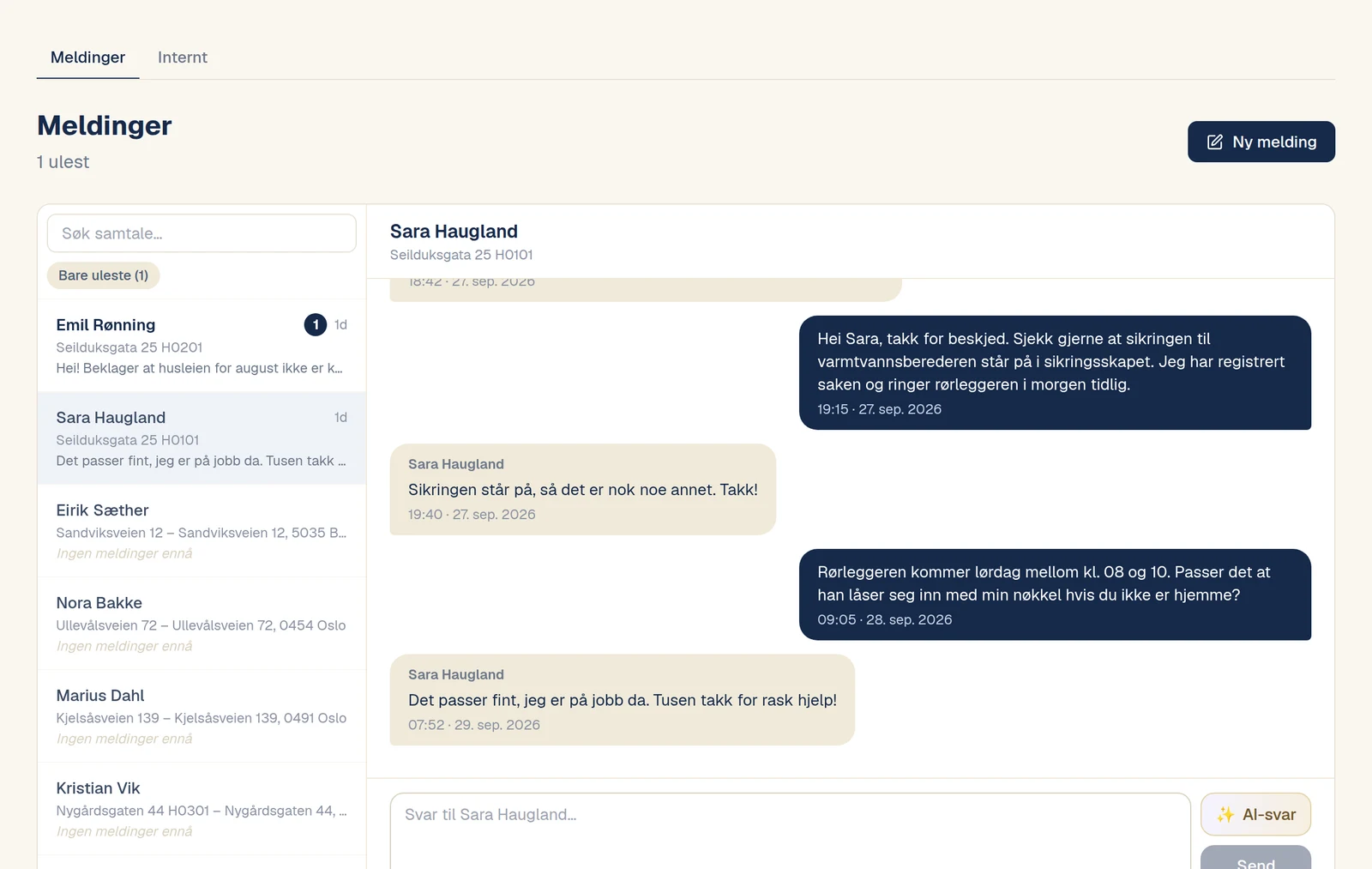Viewport: 1372px width, 869px height.
Task: Click message Sikringen står på
Action: (583, 489)
